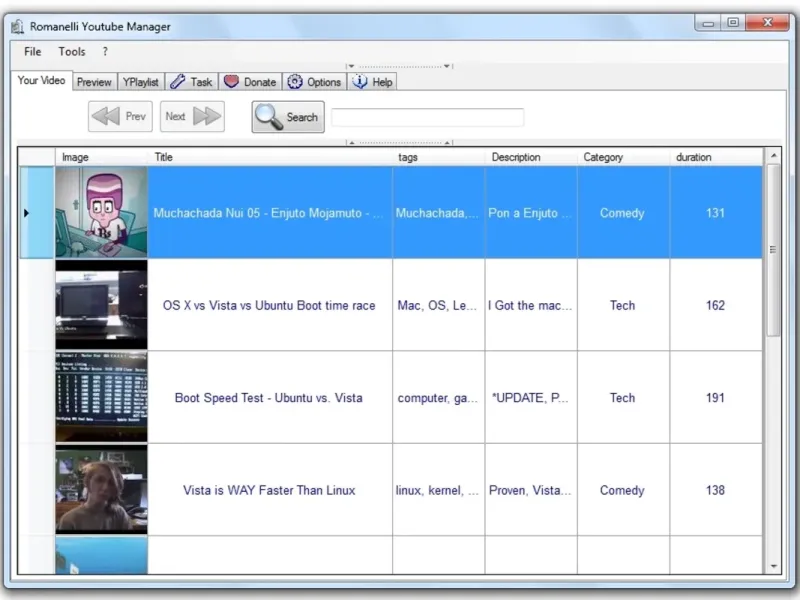Click the upper toolbar splitter grip

[x=399, y=66]
